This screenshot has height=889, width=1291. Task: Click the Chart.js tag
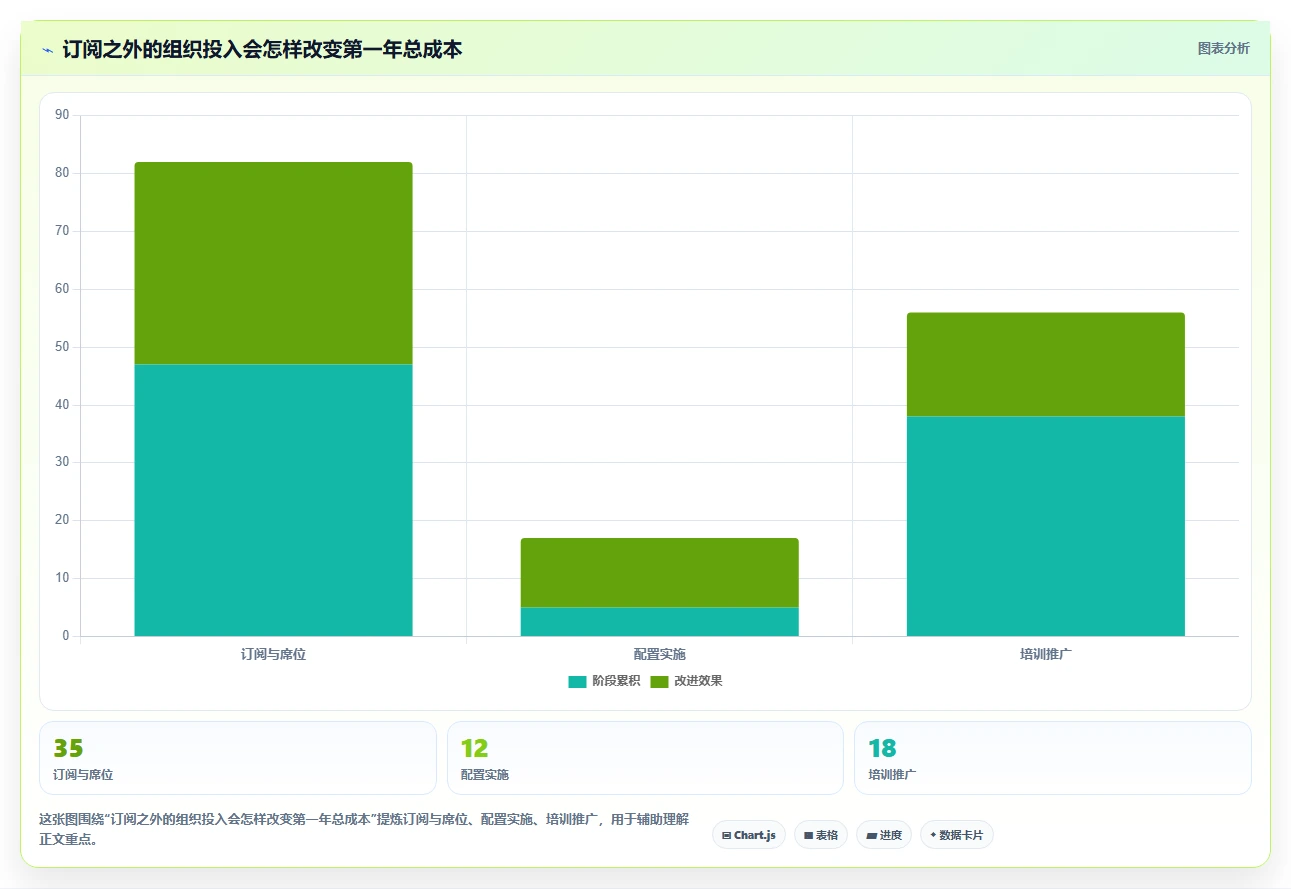point(748,835)
